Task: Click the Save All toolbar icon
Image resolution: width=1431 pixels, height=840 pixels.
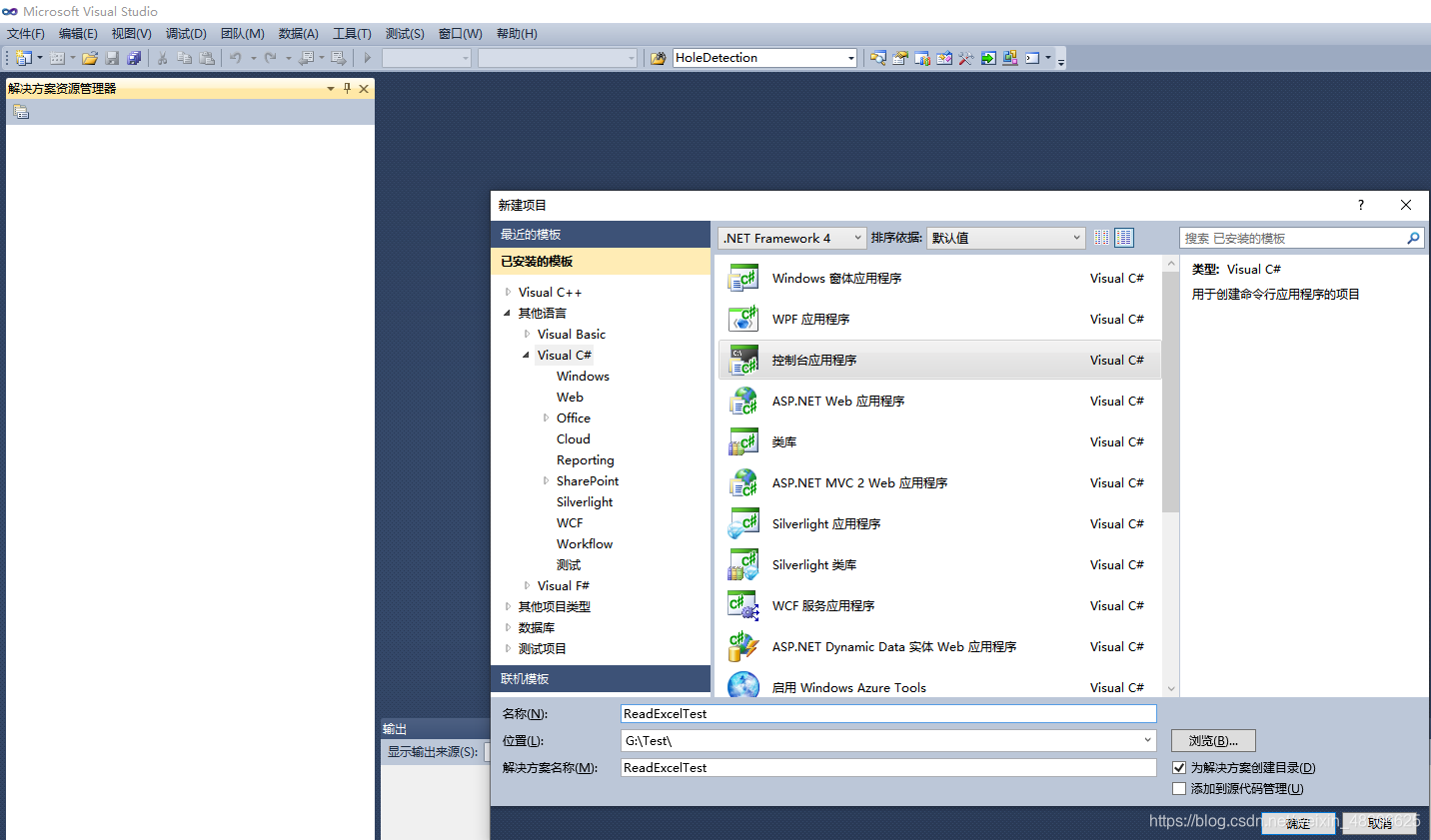Action: click(133, 58)
